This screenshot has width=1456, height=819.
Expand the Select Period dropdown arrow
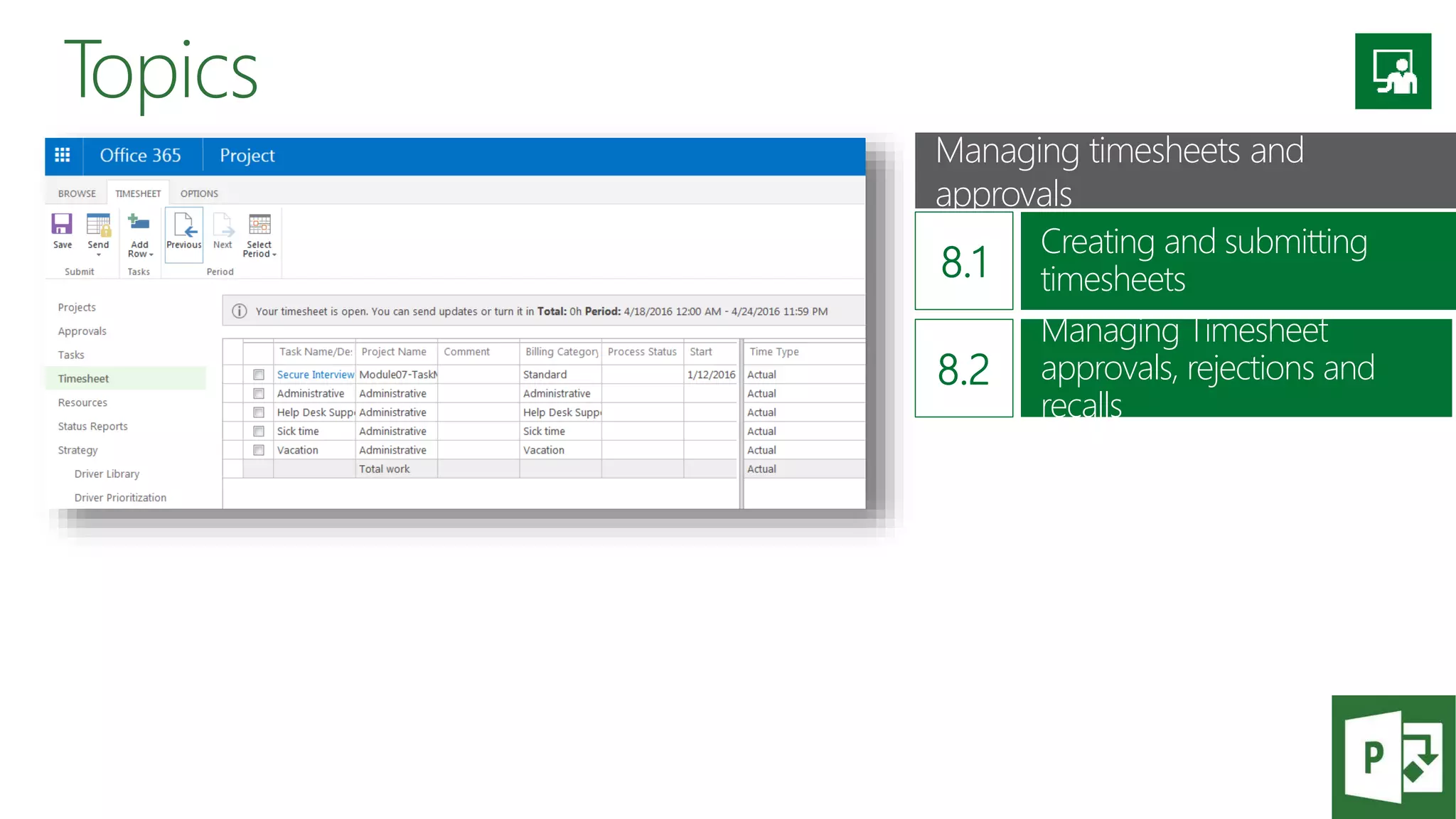pos(274,255)
